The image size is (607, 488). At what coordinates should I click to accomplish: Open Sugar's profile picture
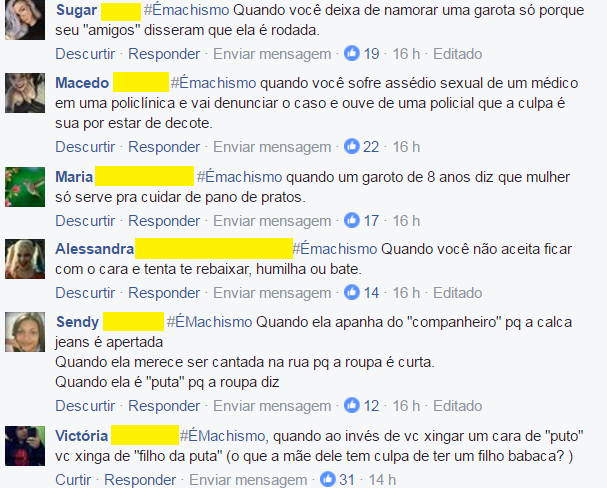click(25, 19)
